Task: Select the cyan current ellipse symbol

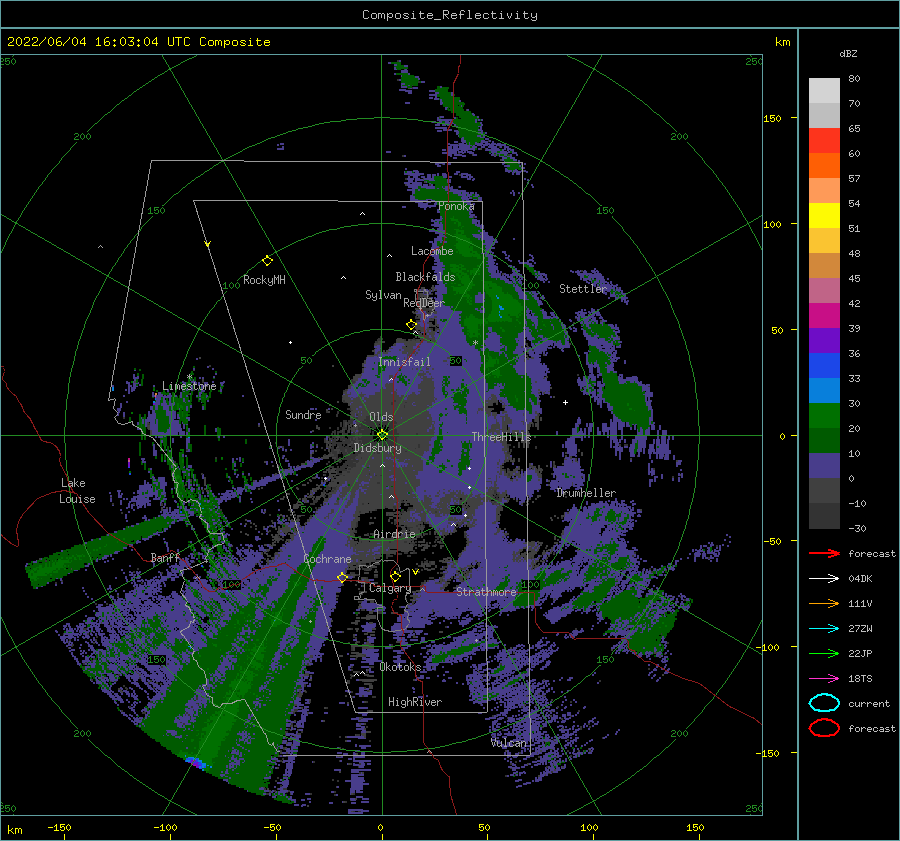Action: [x=824, y=703]
